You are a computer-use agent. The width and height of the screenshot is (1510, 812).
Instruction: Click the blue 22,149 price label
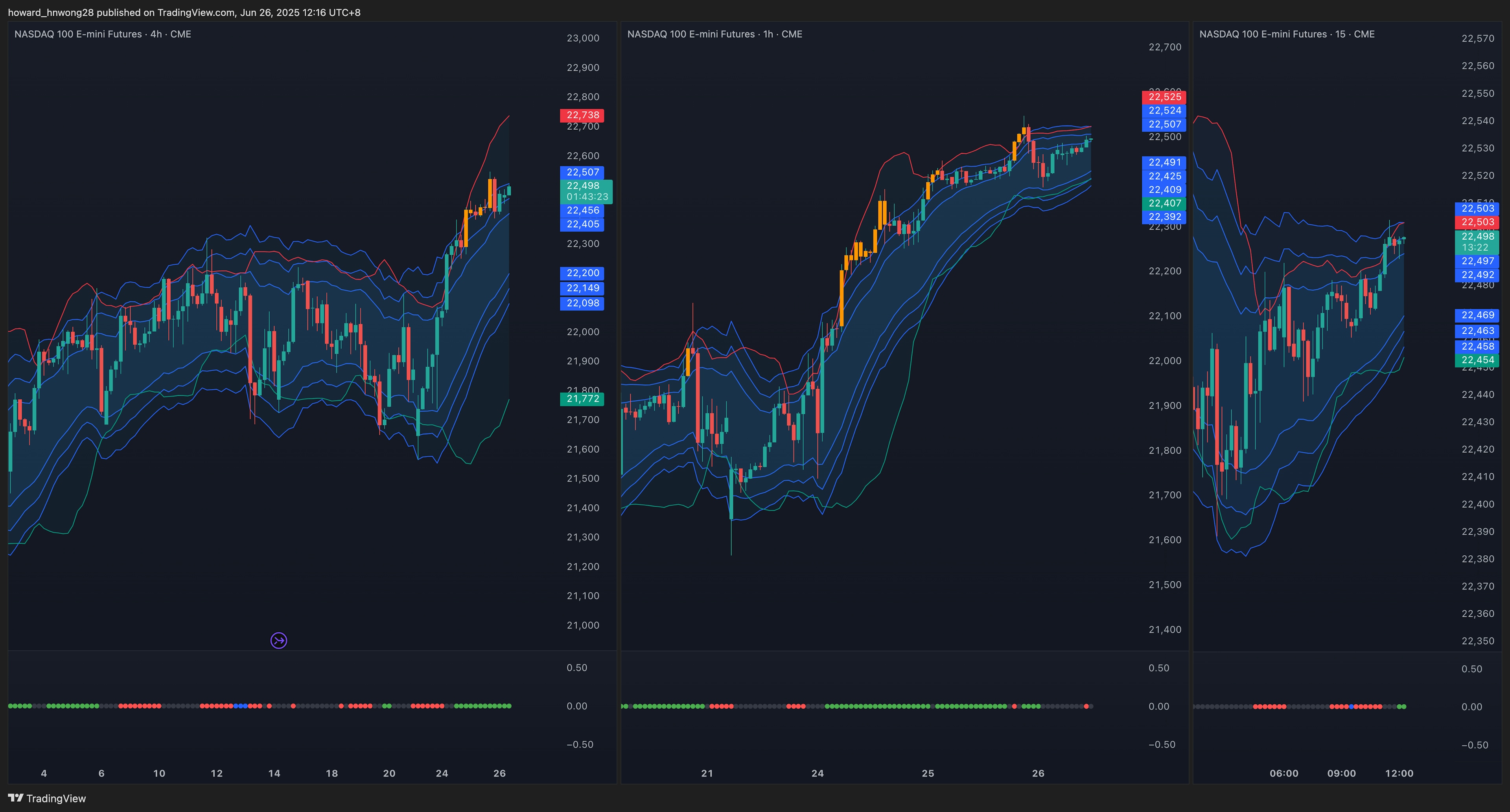click(x=582, y=288)
